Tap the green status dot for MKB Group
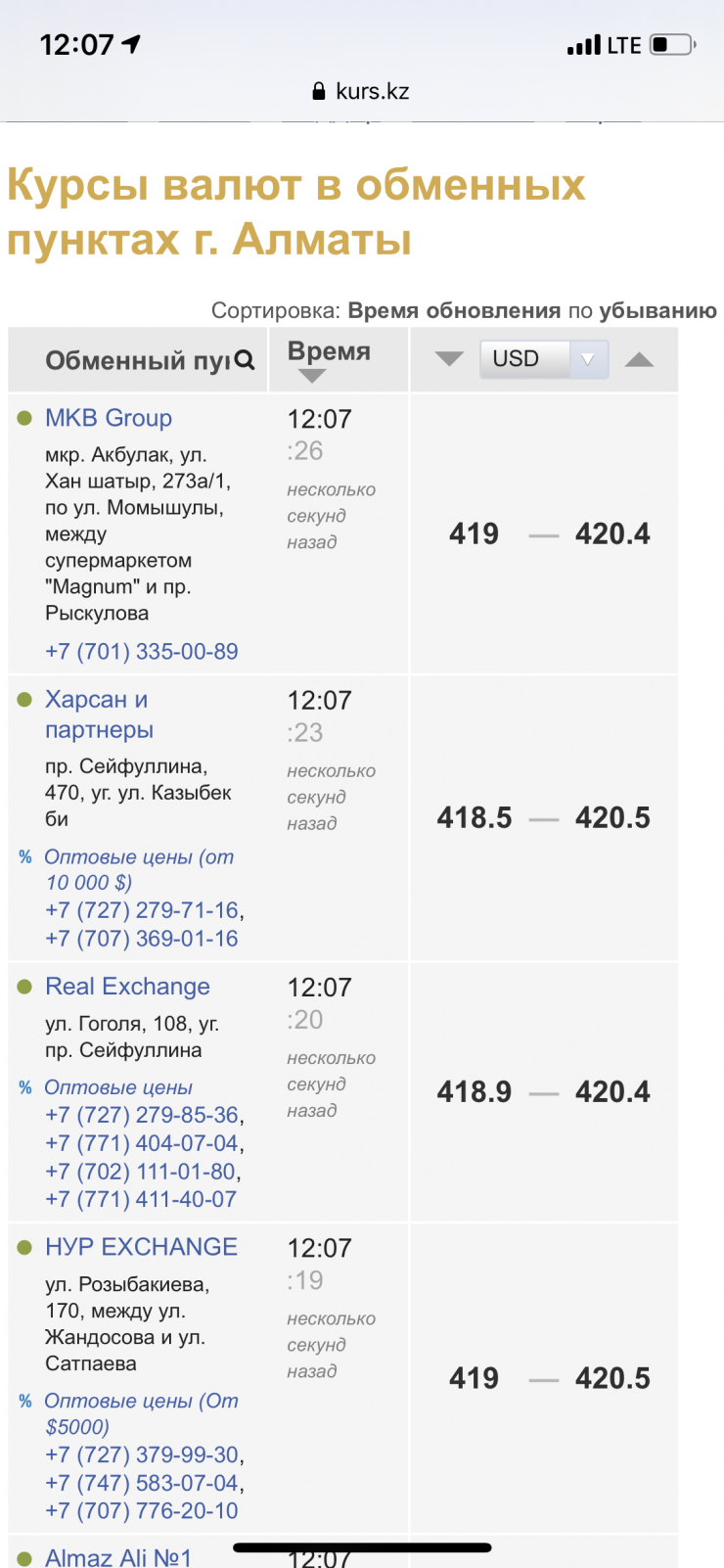Image resolution: width=724 pixels, height=1568 pixels. point(24,418)
